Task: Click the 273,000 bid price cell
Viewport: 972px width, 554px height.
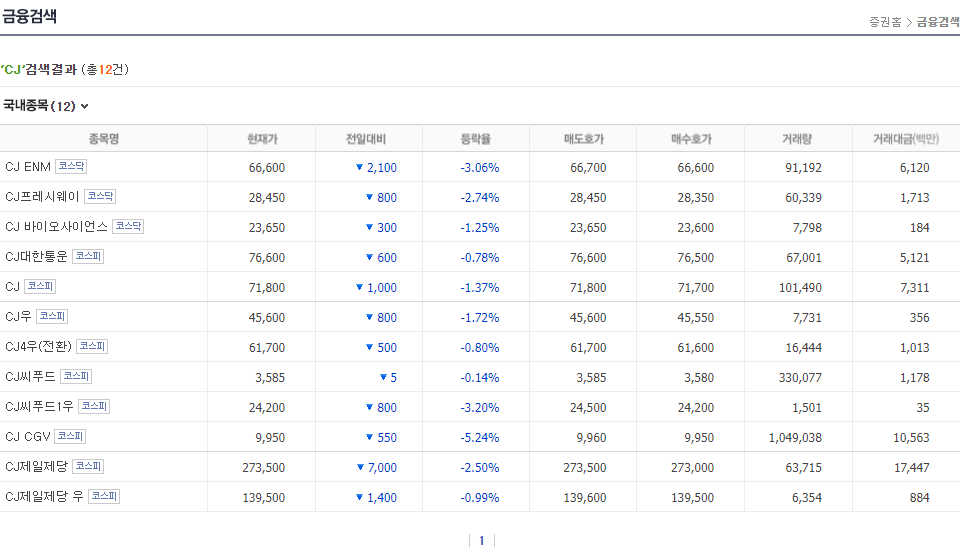Action: tap(692, 467)
